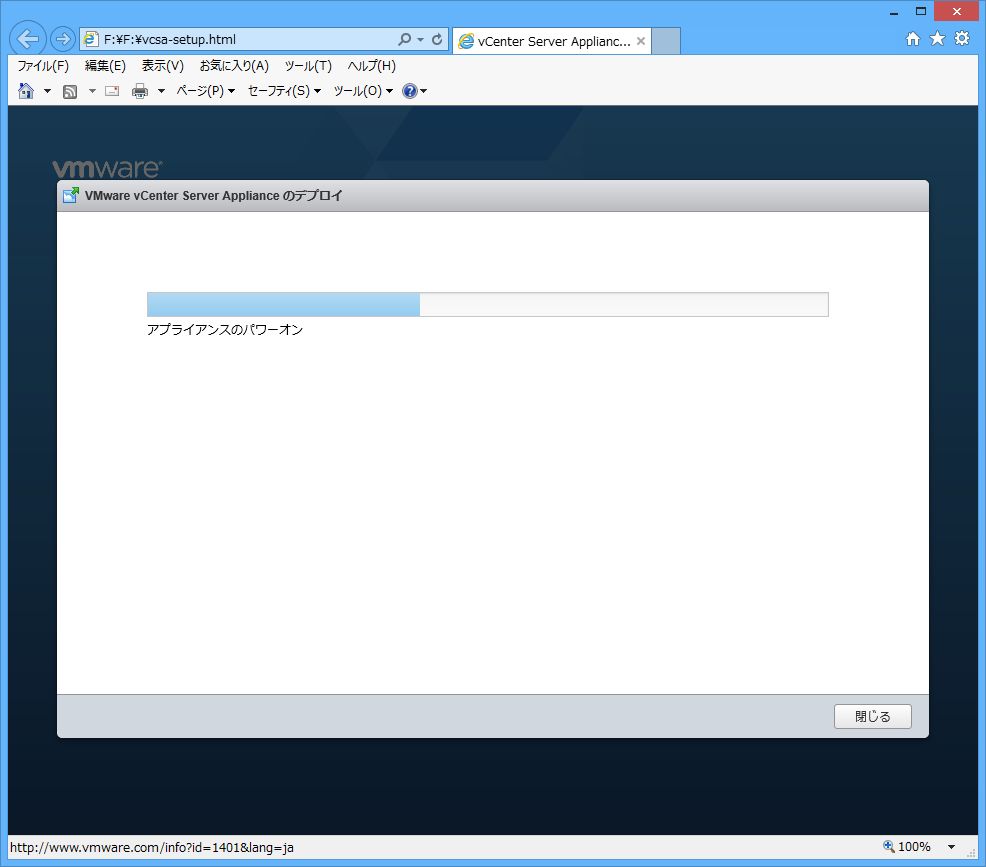Open the 編集(E) menu
This screenshot has height=867, width=986.
coord(105,65)
